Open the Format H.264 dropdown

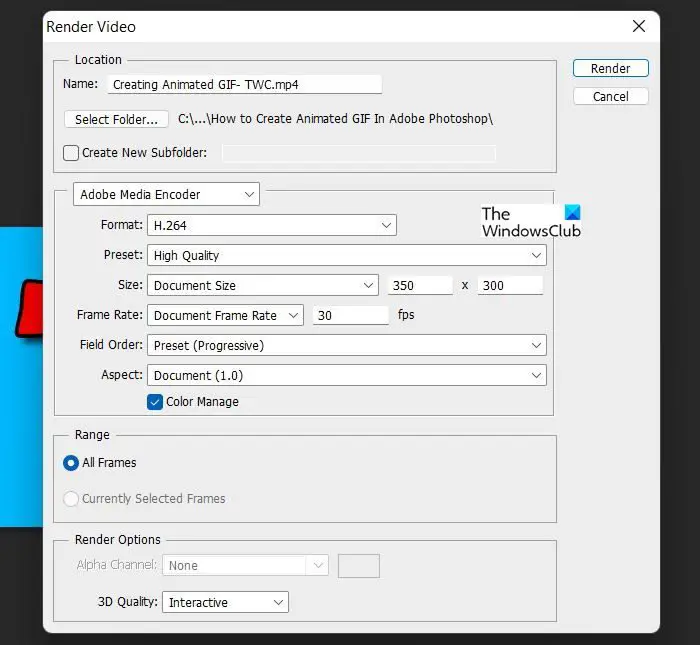[x=272, y=225]
